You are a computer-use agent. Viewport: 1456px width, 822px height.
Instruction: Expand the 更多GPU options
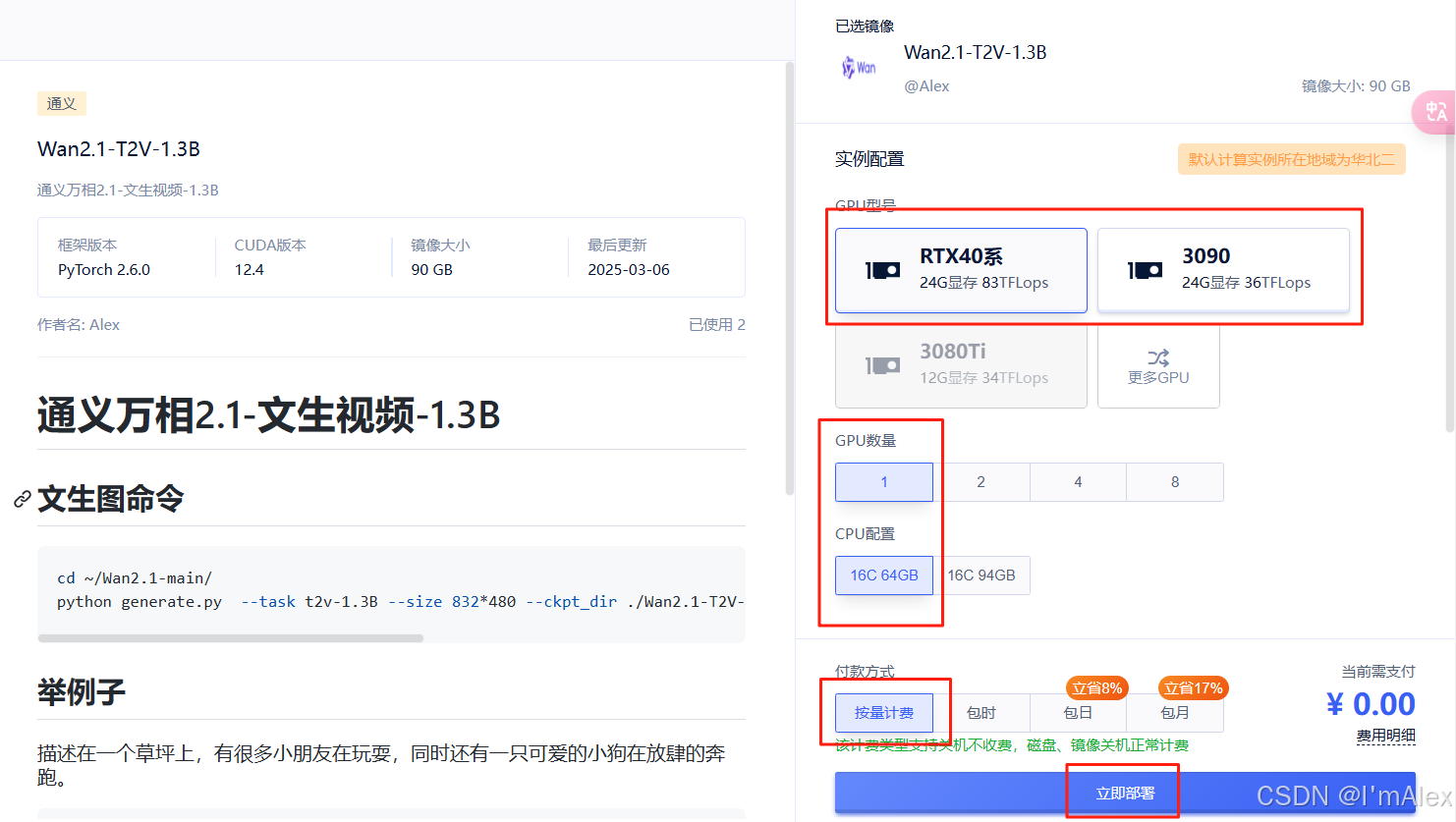(1158, 366)
